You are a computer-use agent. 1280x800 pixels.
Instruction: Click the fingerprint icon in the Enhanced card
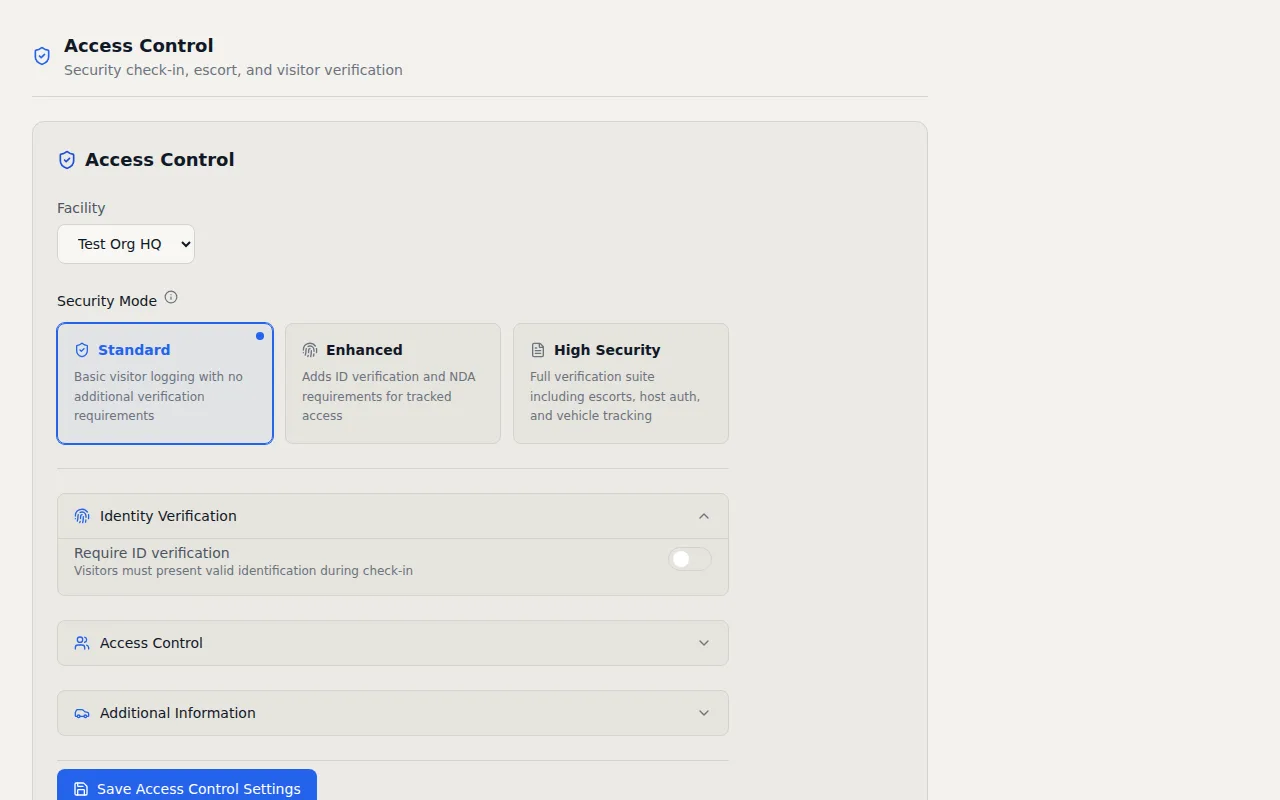(x=310, y=349)
